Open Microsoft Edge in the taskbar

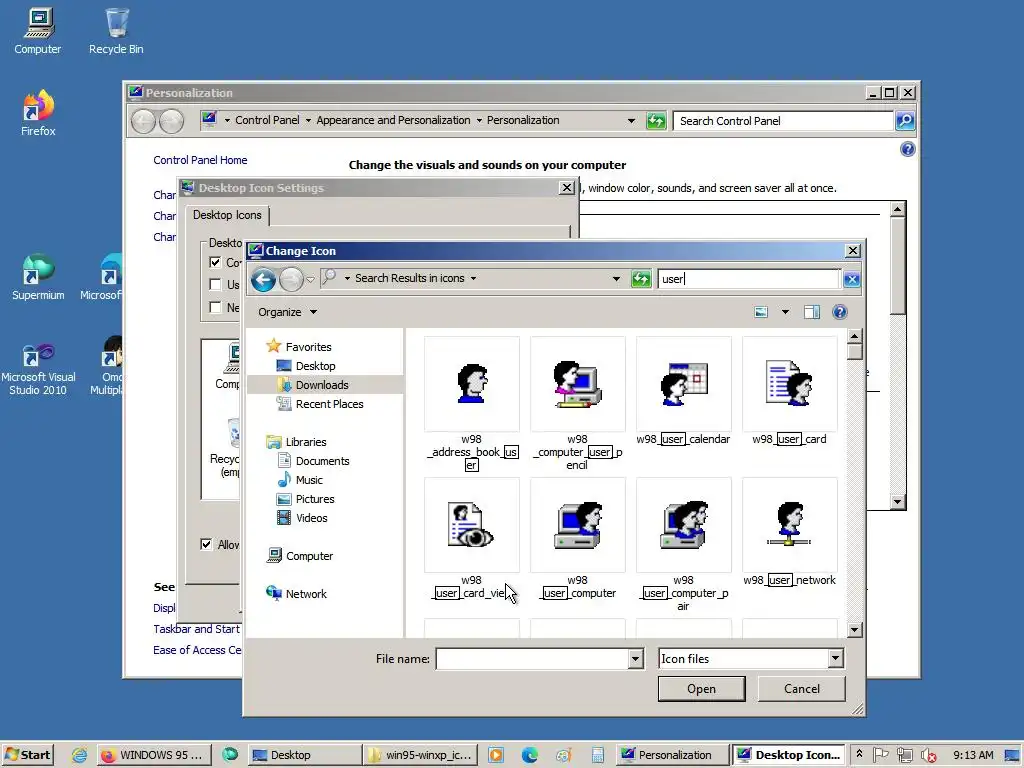pos(530,755)
